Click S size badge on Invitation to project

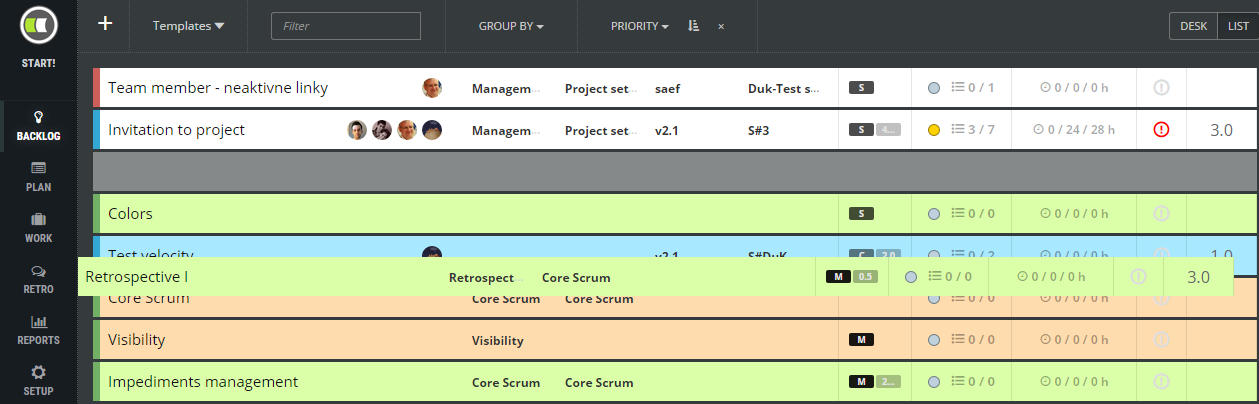(861, 130)
